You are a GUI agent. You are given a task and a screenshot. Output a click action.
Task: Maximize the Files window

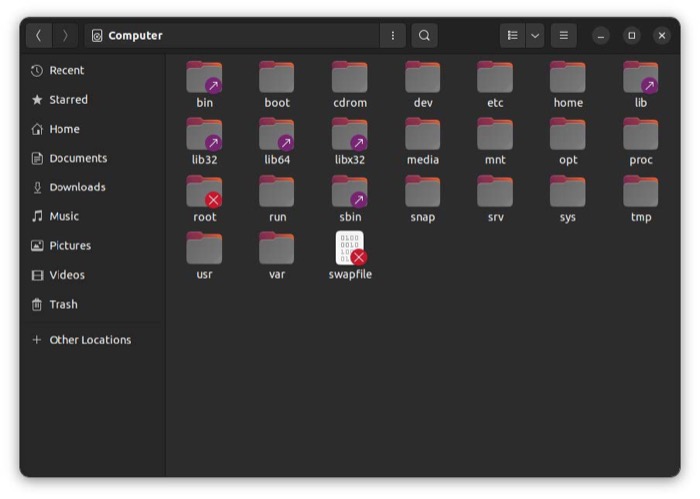click(631, 35)
